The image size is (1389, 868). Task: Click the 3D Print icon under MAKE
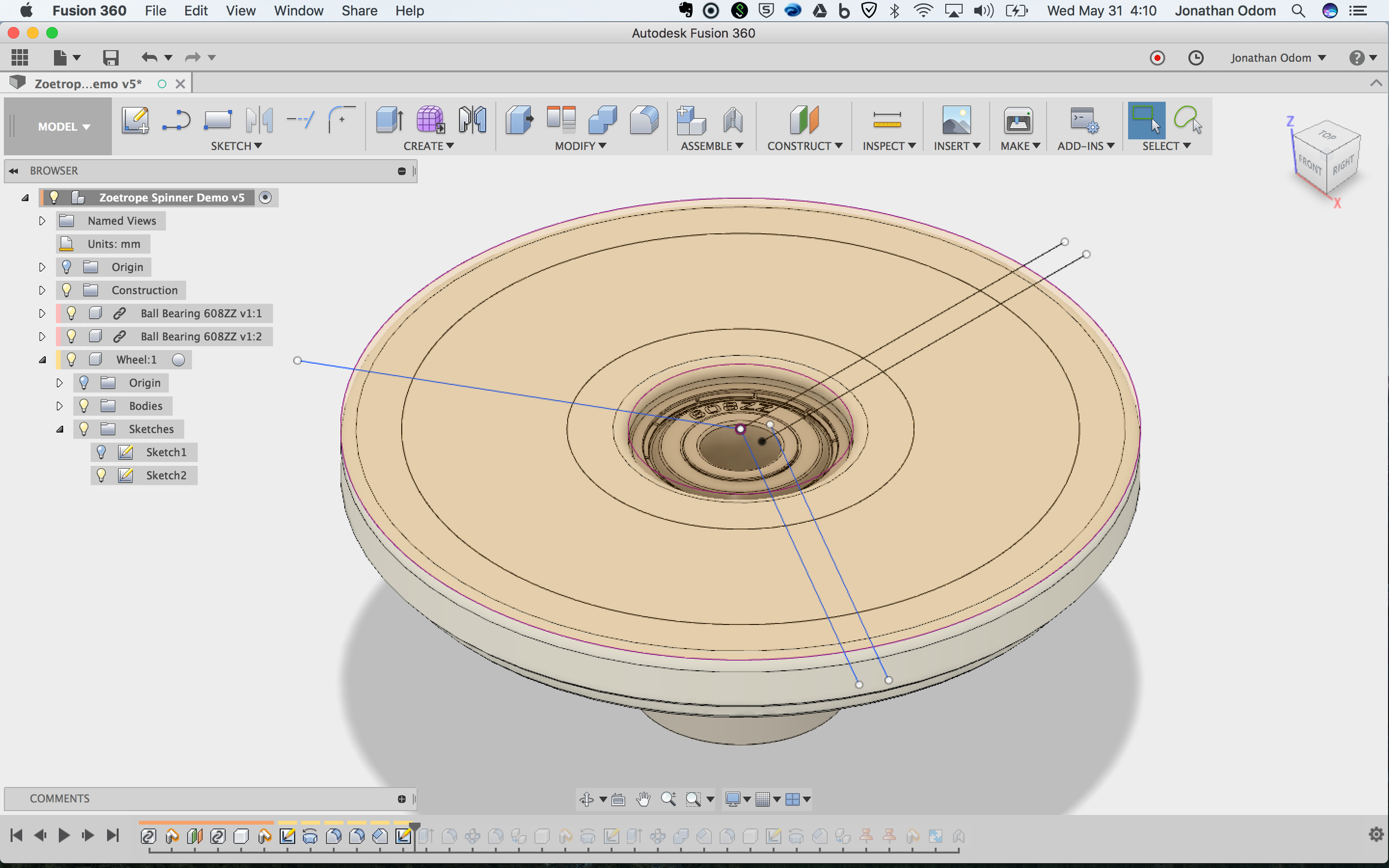(1018, 120)
